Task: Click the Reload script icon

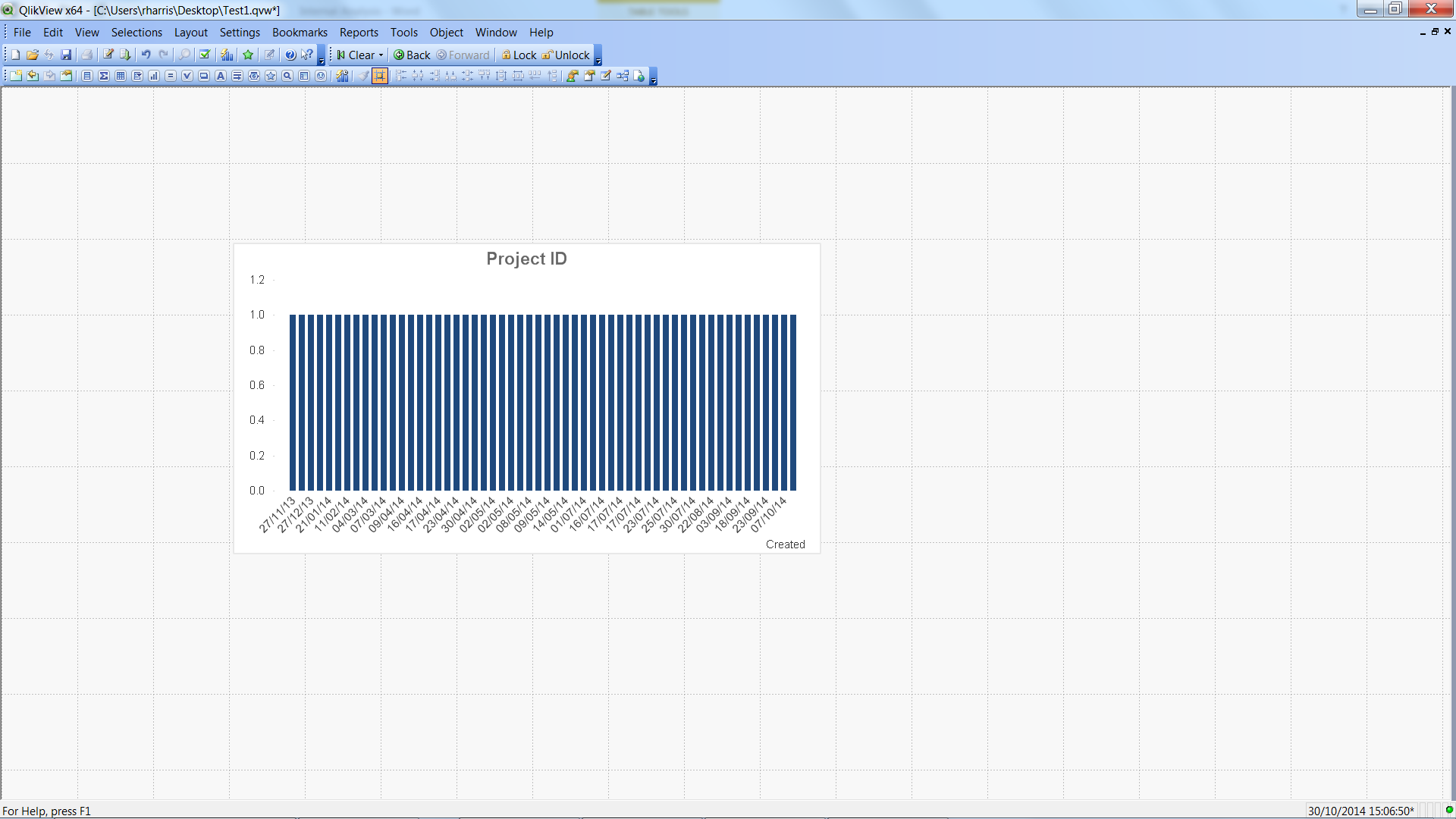Action: point(124,55)
